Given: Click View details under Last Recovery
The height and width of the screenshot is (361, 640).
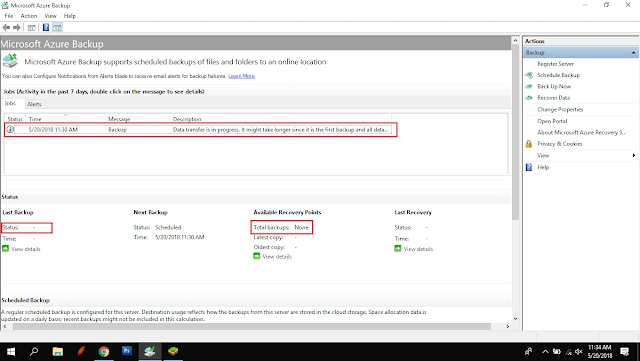Looking at the screenshot, I should click(418, 249).
